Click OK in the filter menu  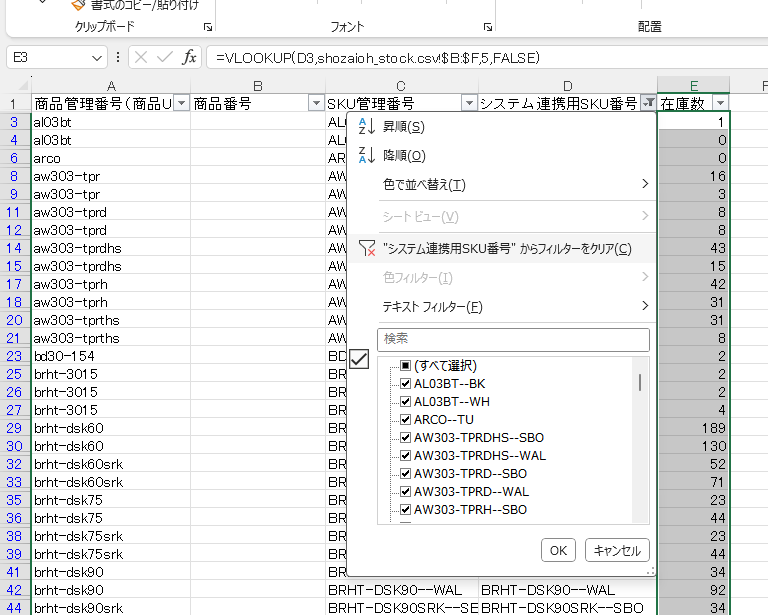pos(558,551)
